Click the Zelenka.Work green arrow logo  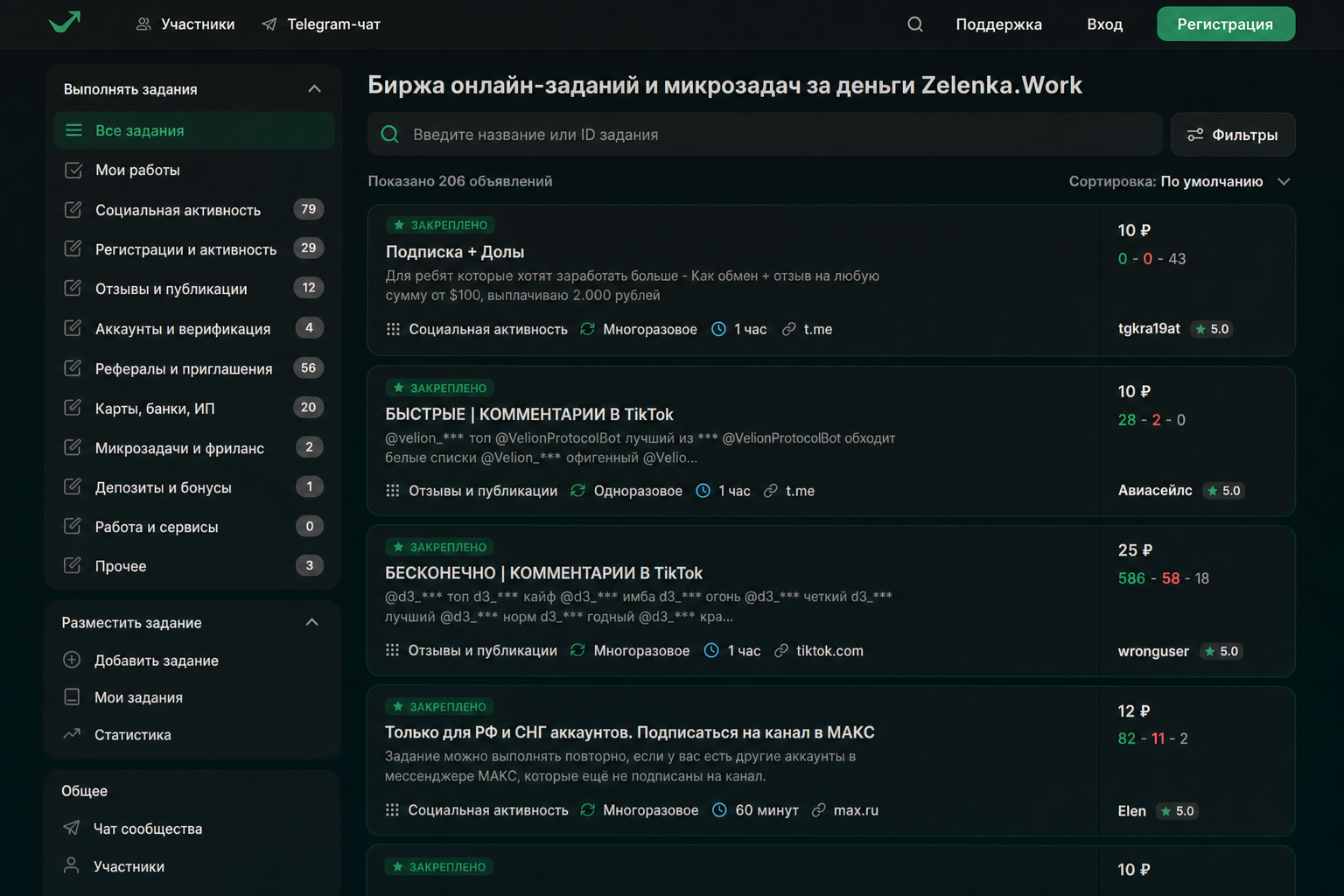click(x=65, y=22)
